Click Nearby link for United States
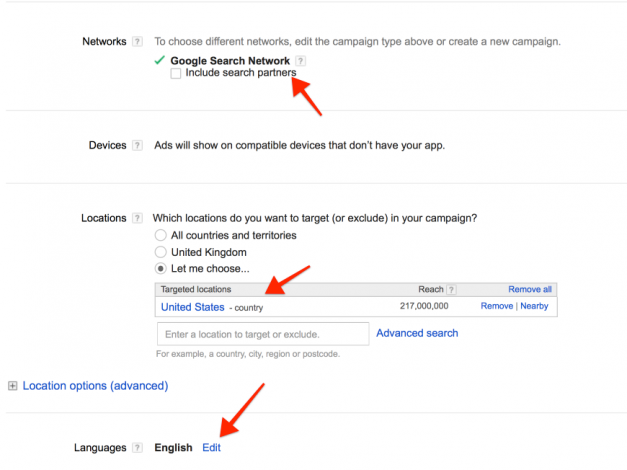Image resolution: width=627 pixels, height=470 pixels. click(533, 306)
